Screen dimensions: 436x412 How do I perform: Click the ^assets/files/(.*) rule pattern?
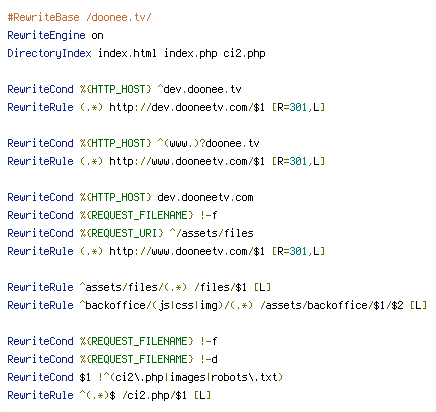(x=133, y=287)
